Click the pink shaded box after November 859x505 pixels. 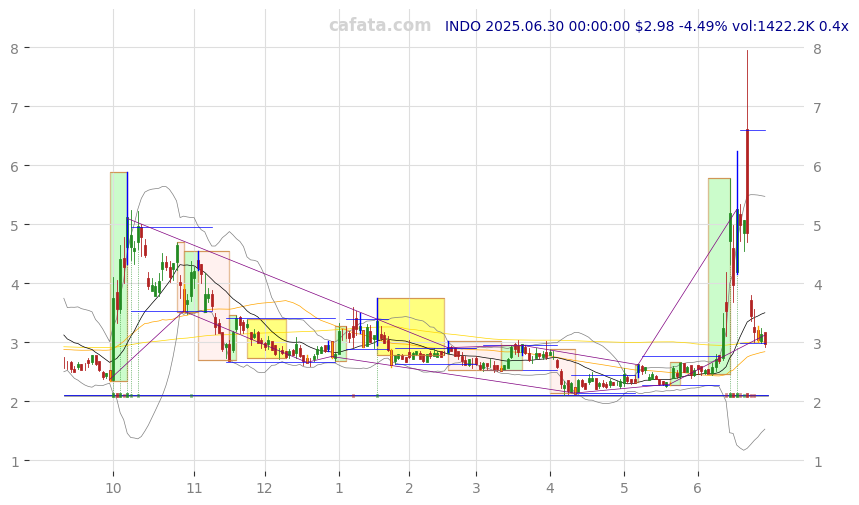tap(214, 306)
